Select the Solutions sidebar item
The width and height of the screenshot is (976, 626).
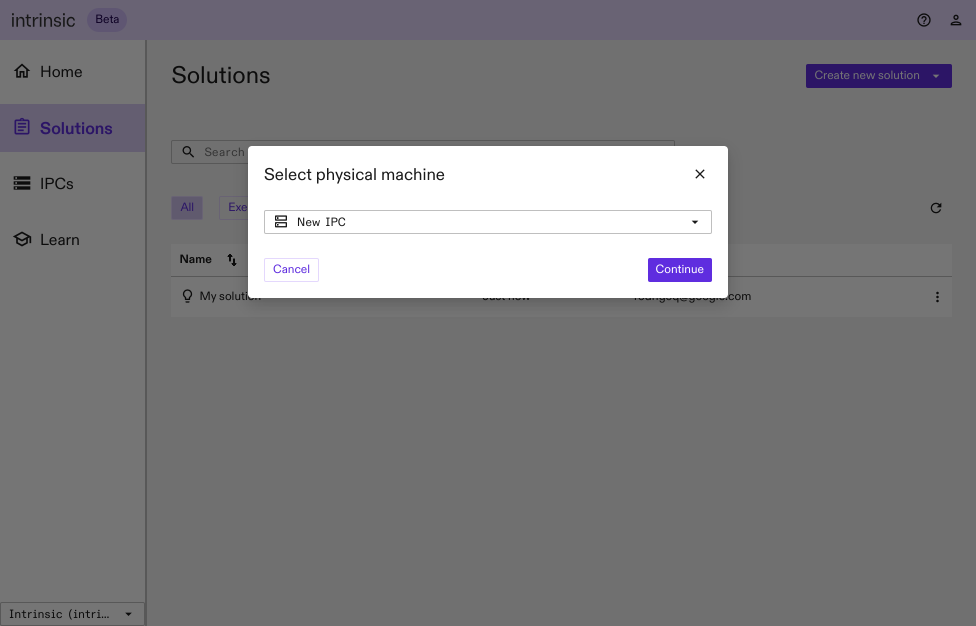coord(75,128)
